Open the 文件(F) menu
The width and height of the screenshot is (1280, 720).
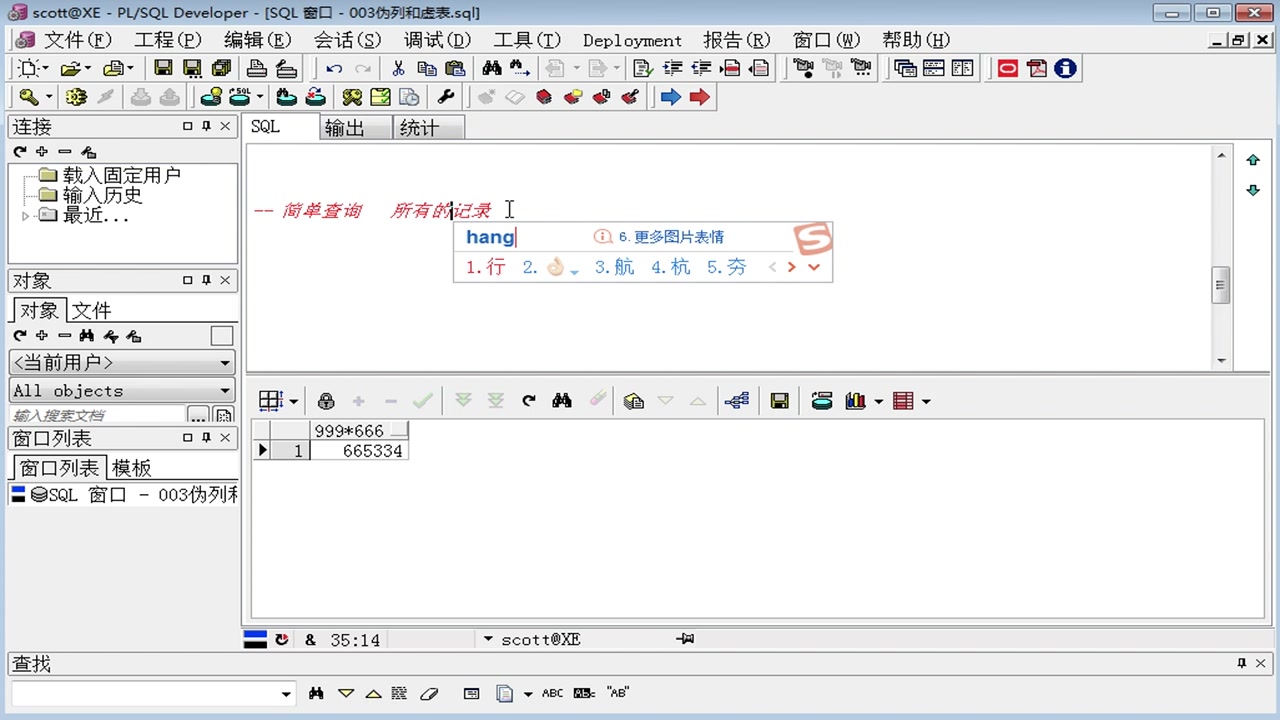click(x=77, y=40)
